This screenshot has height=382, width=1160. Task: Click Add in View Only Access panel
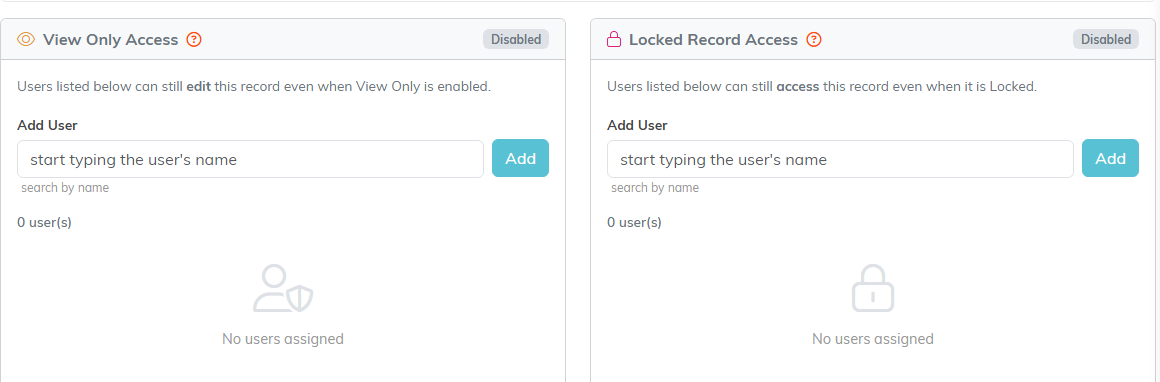(520, 158)
